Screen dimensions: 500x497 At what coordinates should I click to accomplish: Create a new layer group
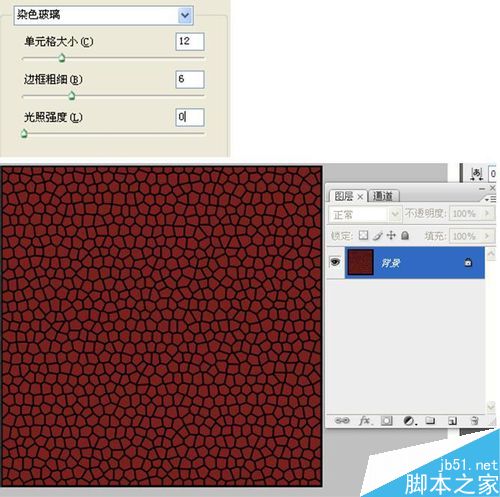coord(430,421)
